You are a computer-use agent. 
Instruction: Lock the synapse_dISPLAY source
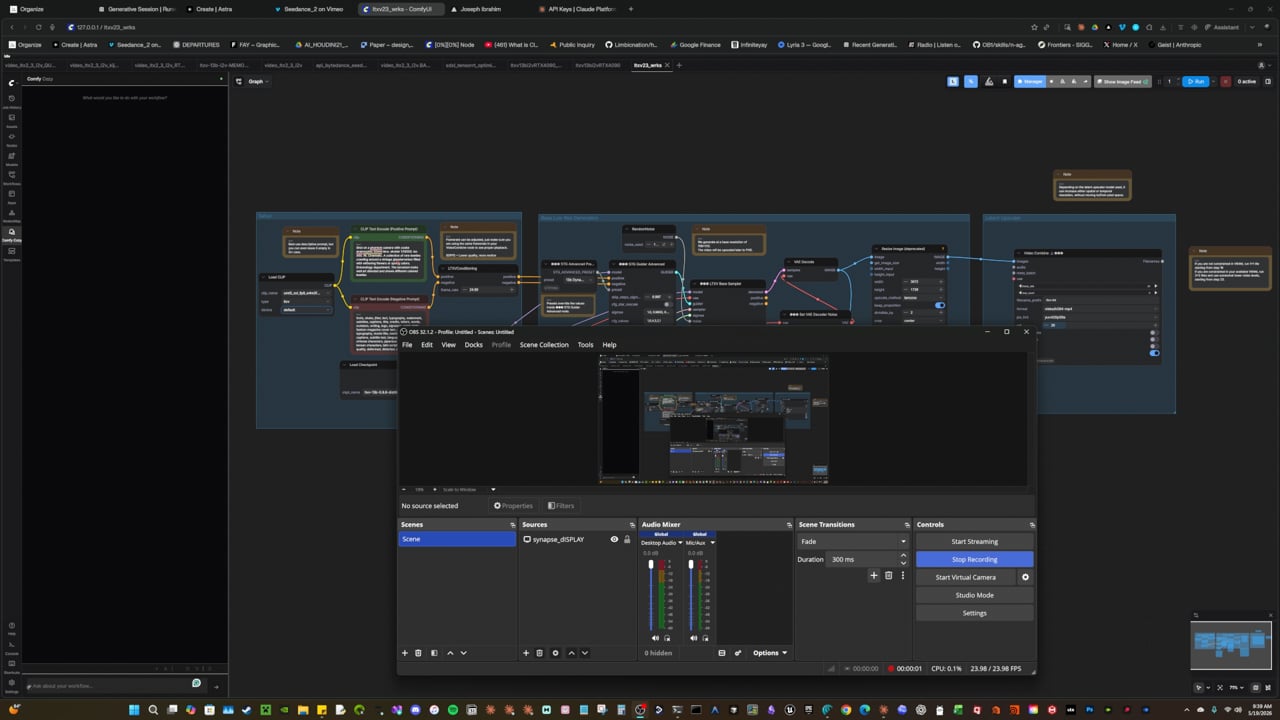coord(627,539)
